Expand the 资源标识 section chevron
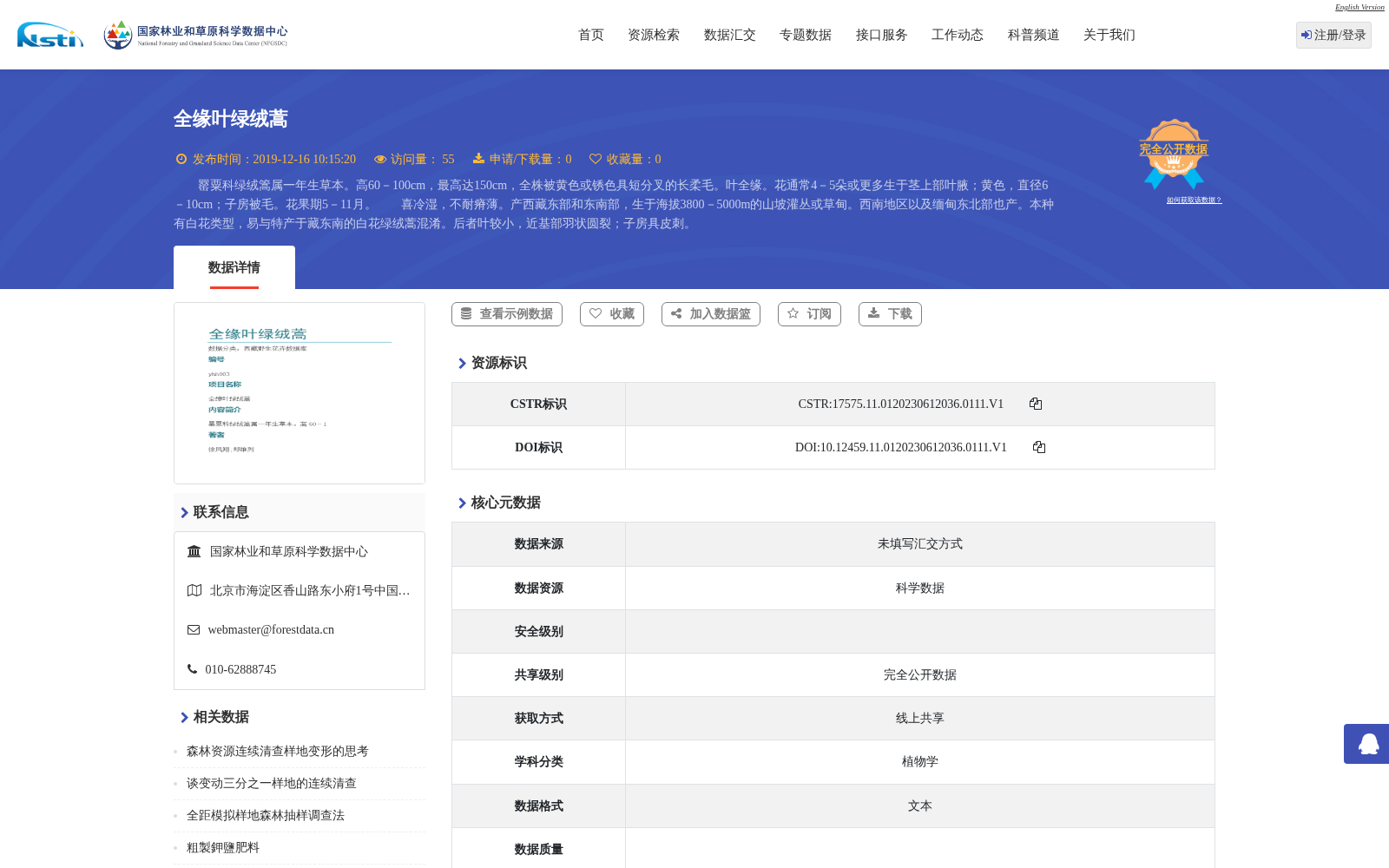 pos(462,364)
